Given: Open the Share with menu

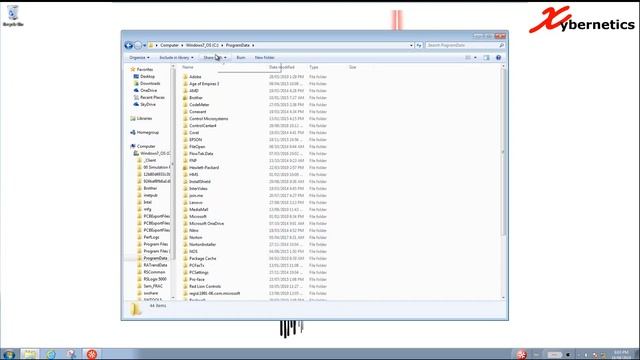Looking at the screenshot, I should [215, 58].
